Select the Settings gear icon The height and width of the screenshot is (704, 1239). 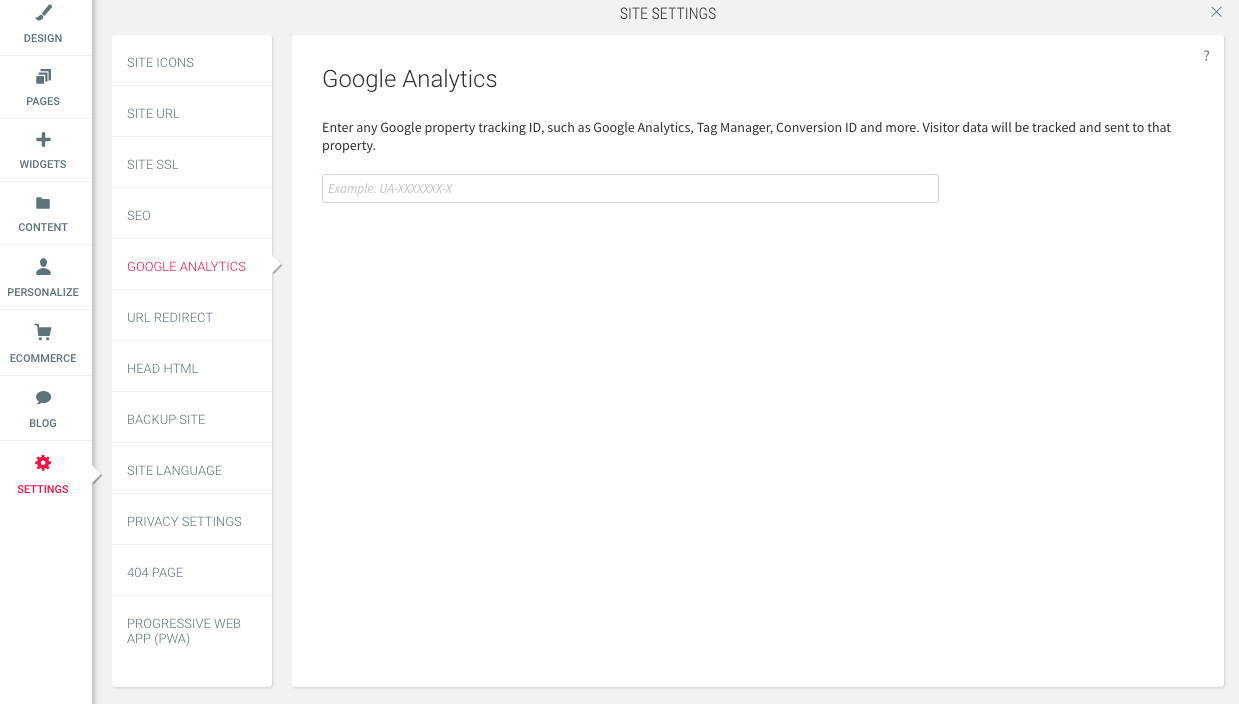(x=43, y=463)
